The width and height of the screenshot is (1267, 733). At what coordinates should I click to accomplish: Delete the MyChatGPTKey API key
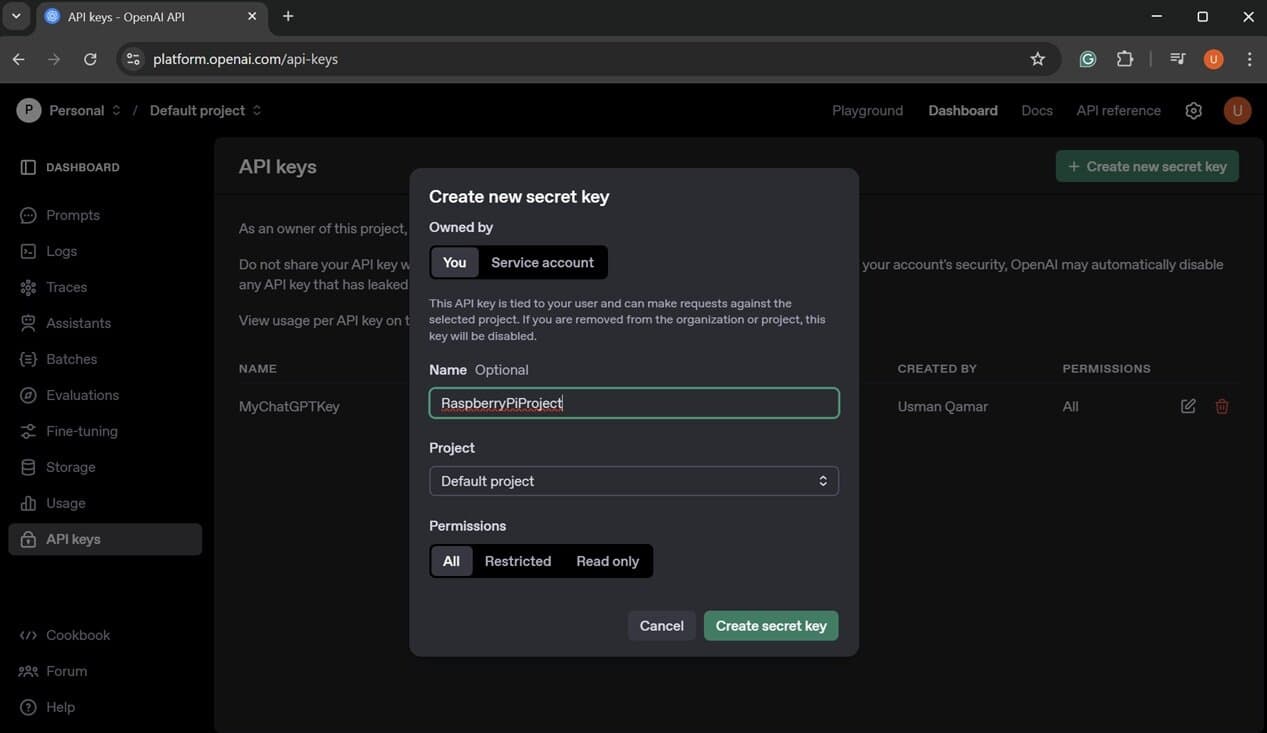[x=1220, y=406]
